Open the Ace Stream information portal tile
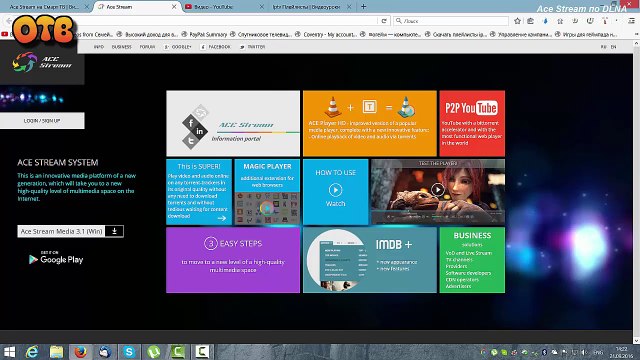The height and width of the screenshot is (360, 640). click(x=233, y=123)
